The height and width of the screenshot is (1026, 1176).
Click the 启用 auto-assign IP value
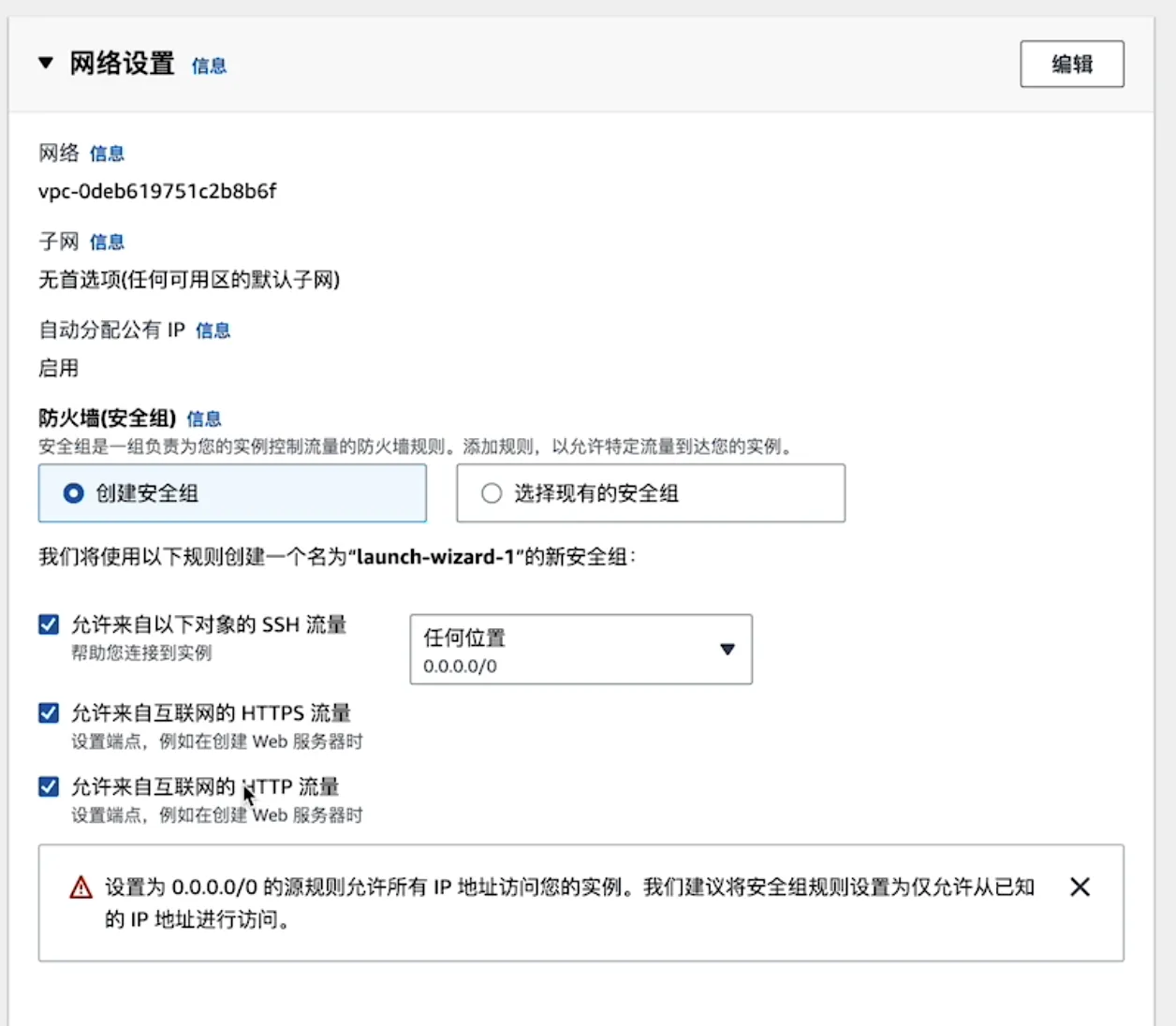coord(58,369)
